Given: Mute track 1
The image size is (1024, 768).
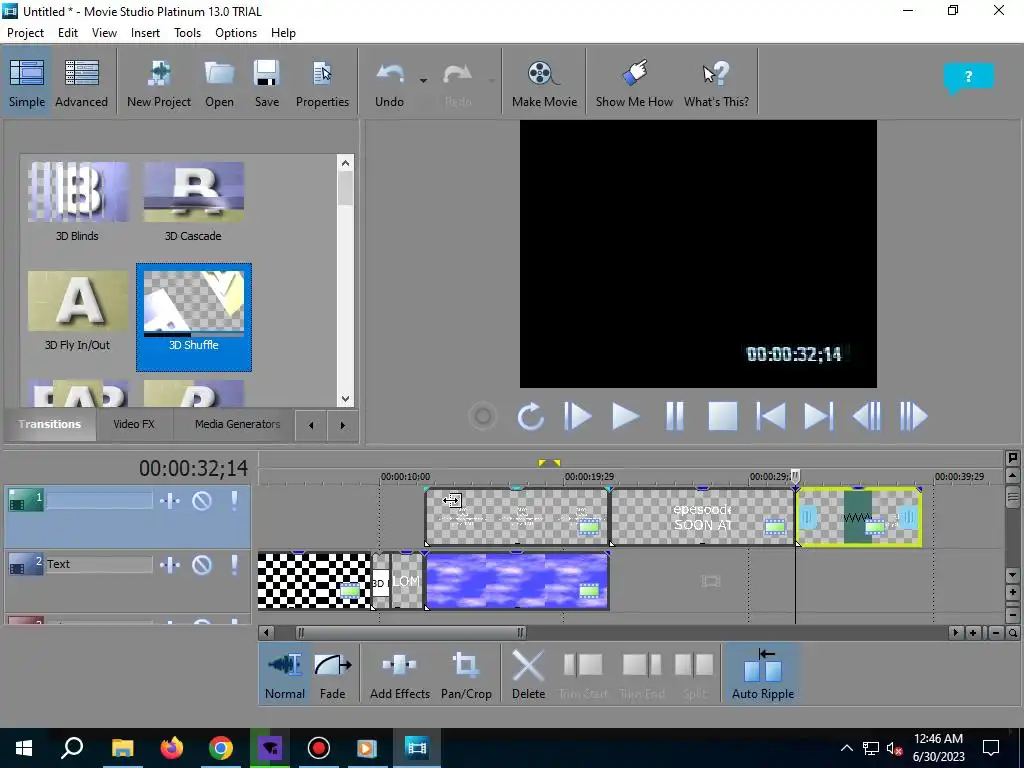Looking at the screenshot, I should pos(202,501).
